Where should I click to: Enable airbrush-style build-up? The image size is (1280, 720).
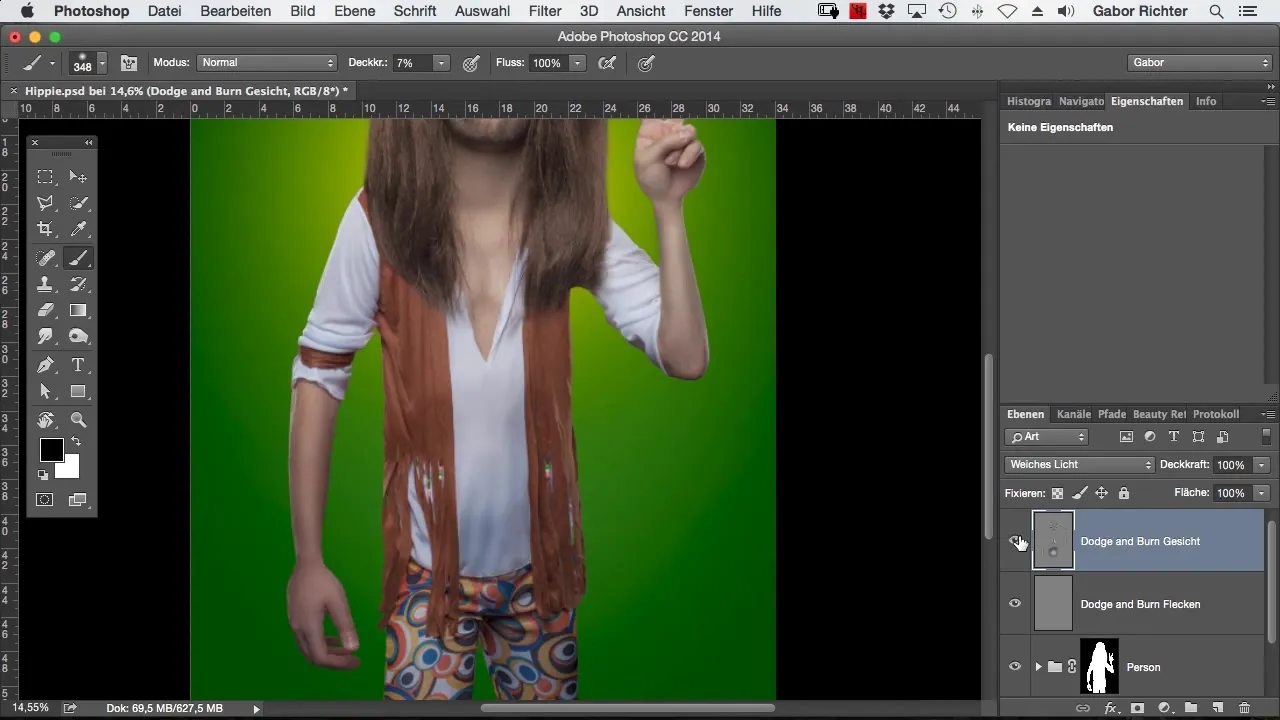(x=606, y=63)
